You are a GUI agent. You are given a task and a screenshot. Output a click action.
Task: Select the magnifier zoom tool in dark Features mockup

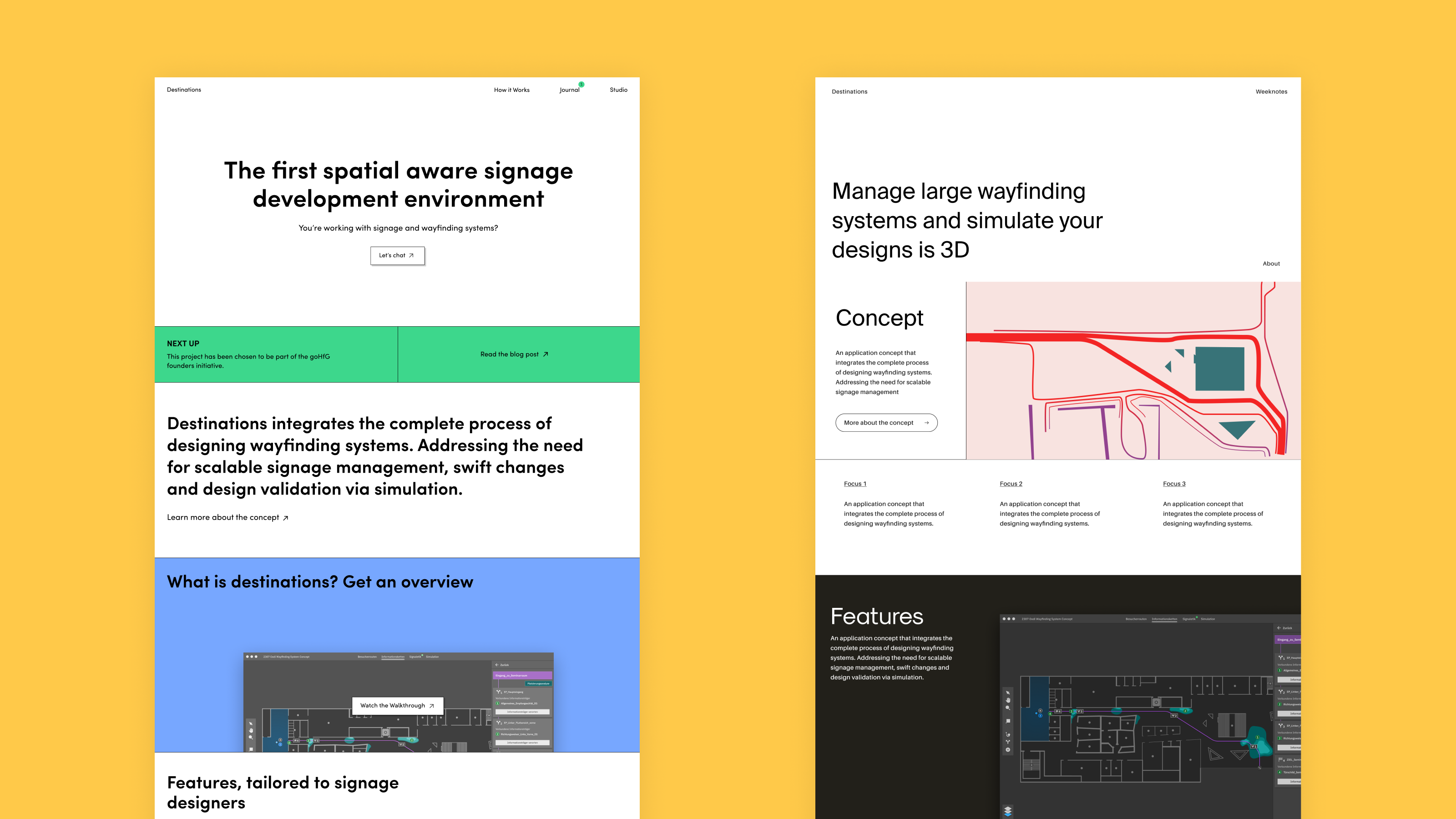1008,708
